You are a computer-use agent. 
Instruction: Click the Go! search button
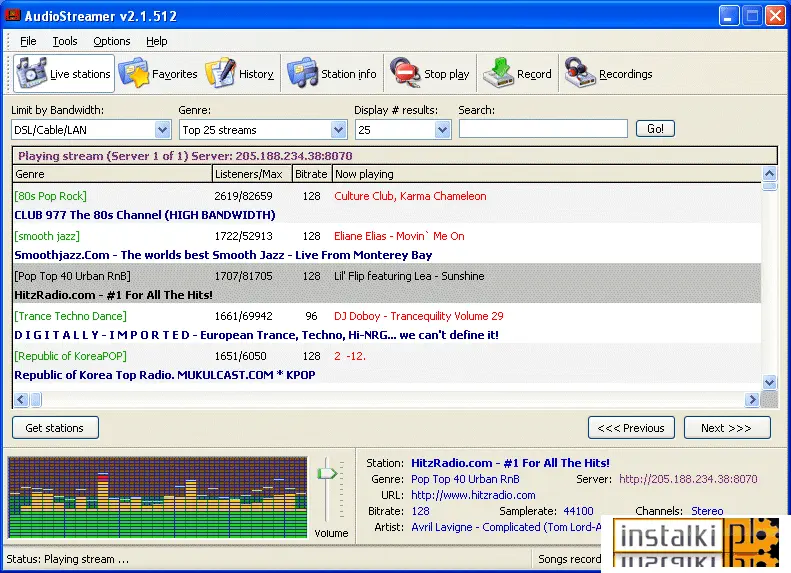(655, 129)
